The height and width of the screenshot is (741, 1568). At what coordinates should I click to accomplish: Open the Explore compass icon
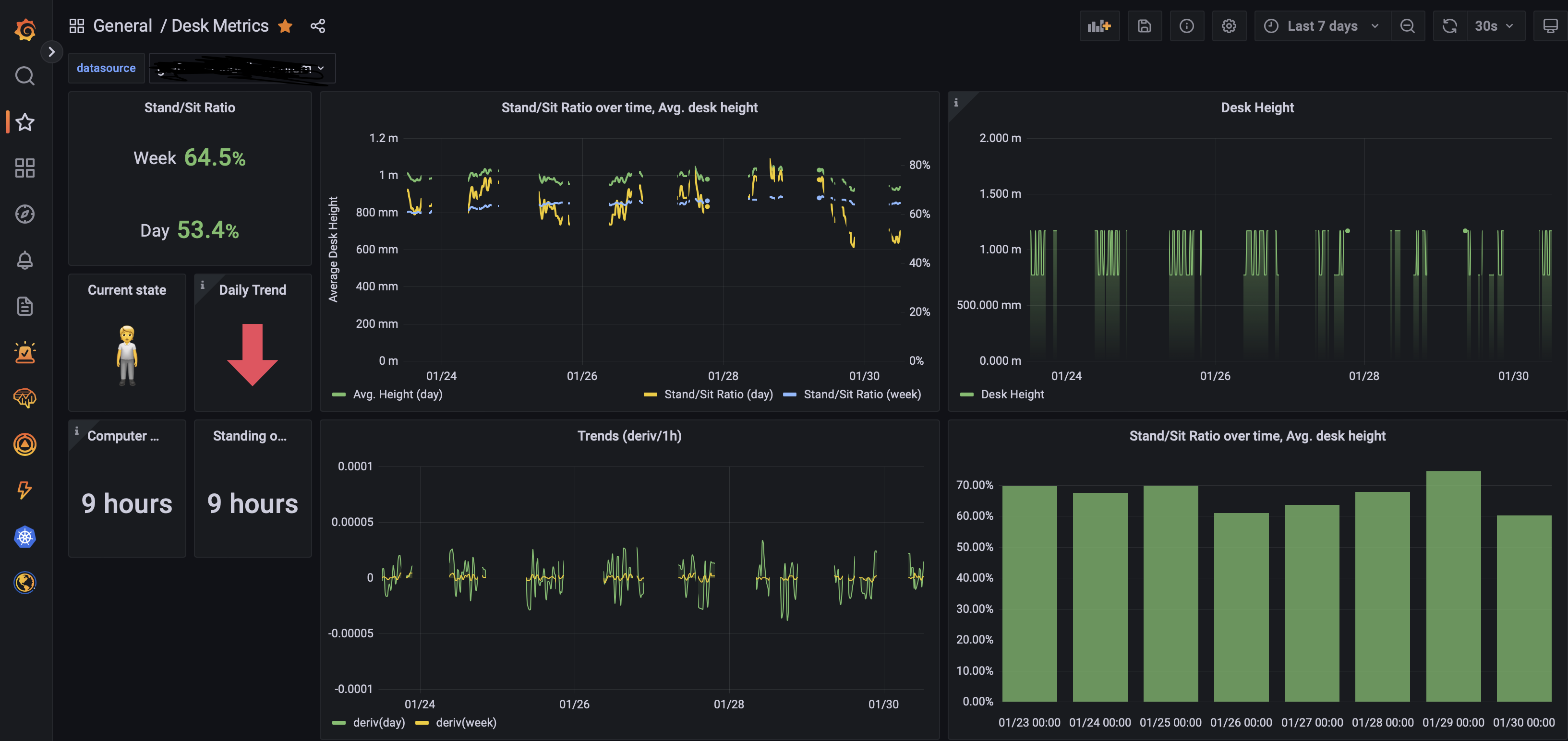click(x=25, y=214)
